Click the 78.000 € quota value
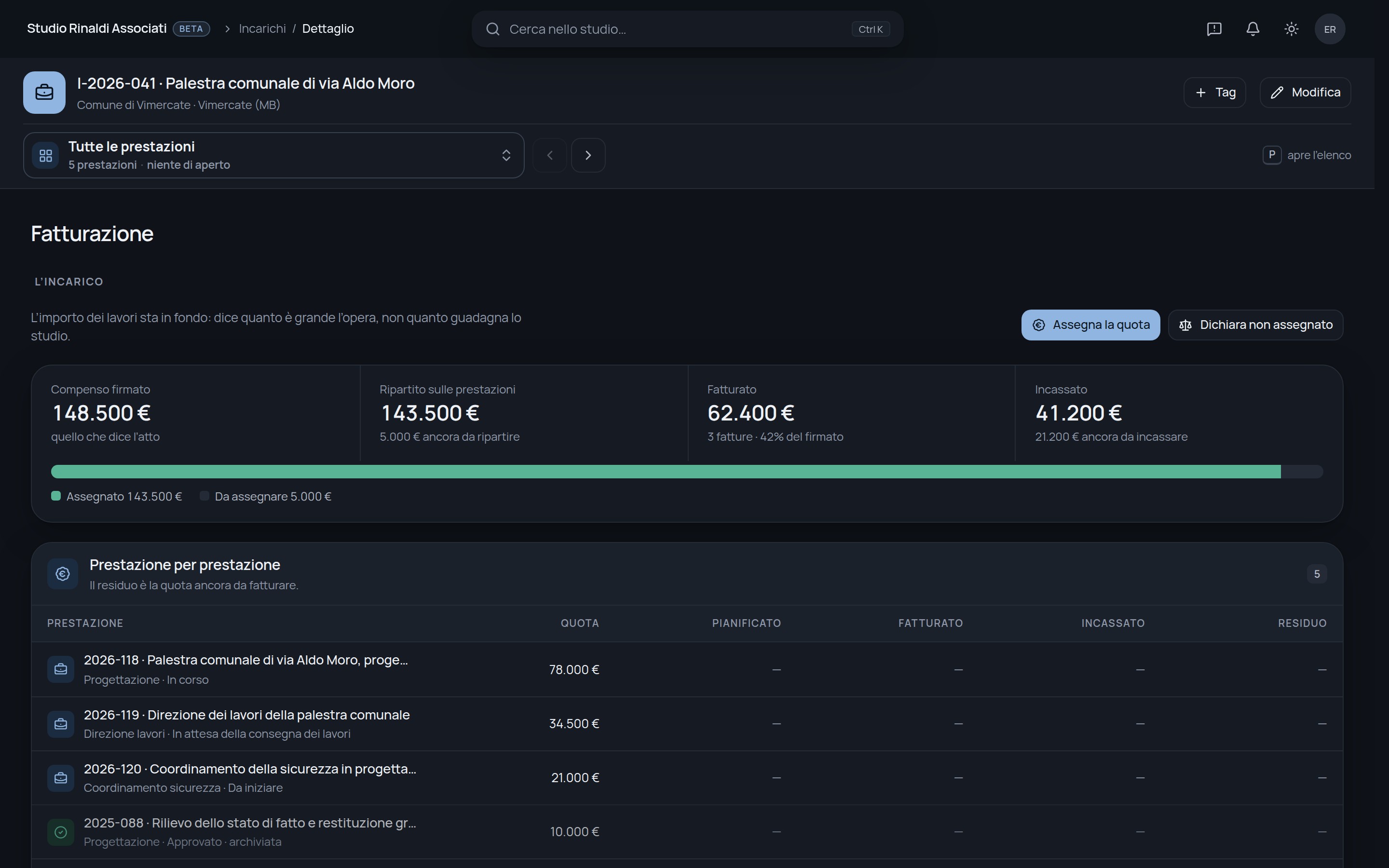 pyautogui.click(x=574, y=669)
